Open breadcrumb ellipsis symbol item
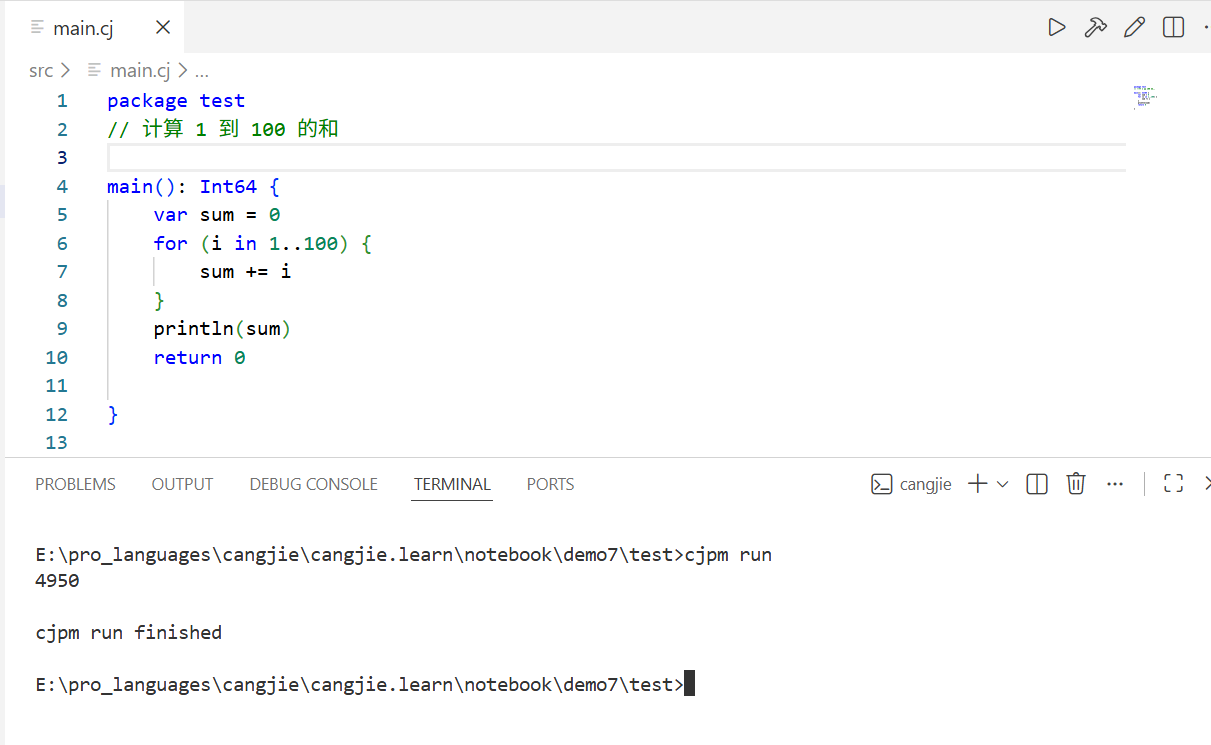The height and width of the screenshot is (745, 1211). click(202, 70)
